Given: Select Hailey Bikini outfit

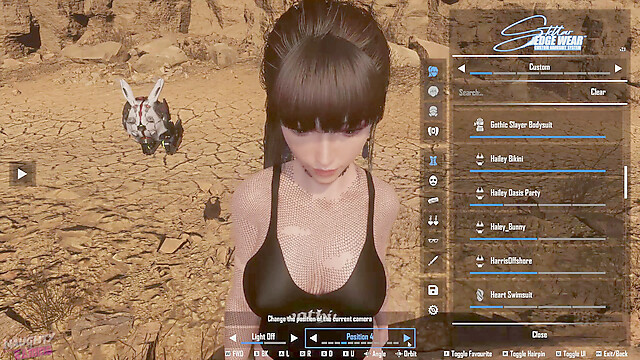Looking at the screenshot, I should [x=538, y=159].
